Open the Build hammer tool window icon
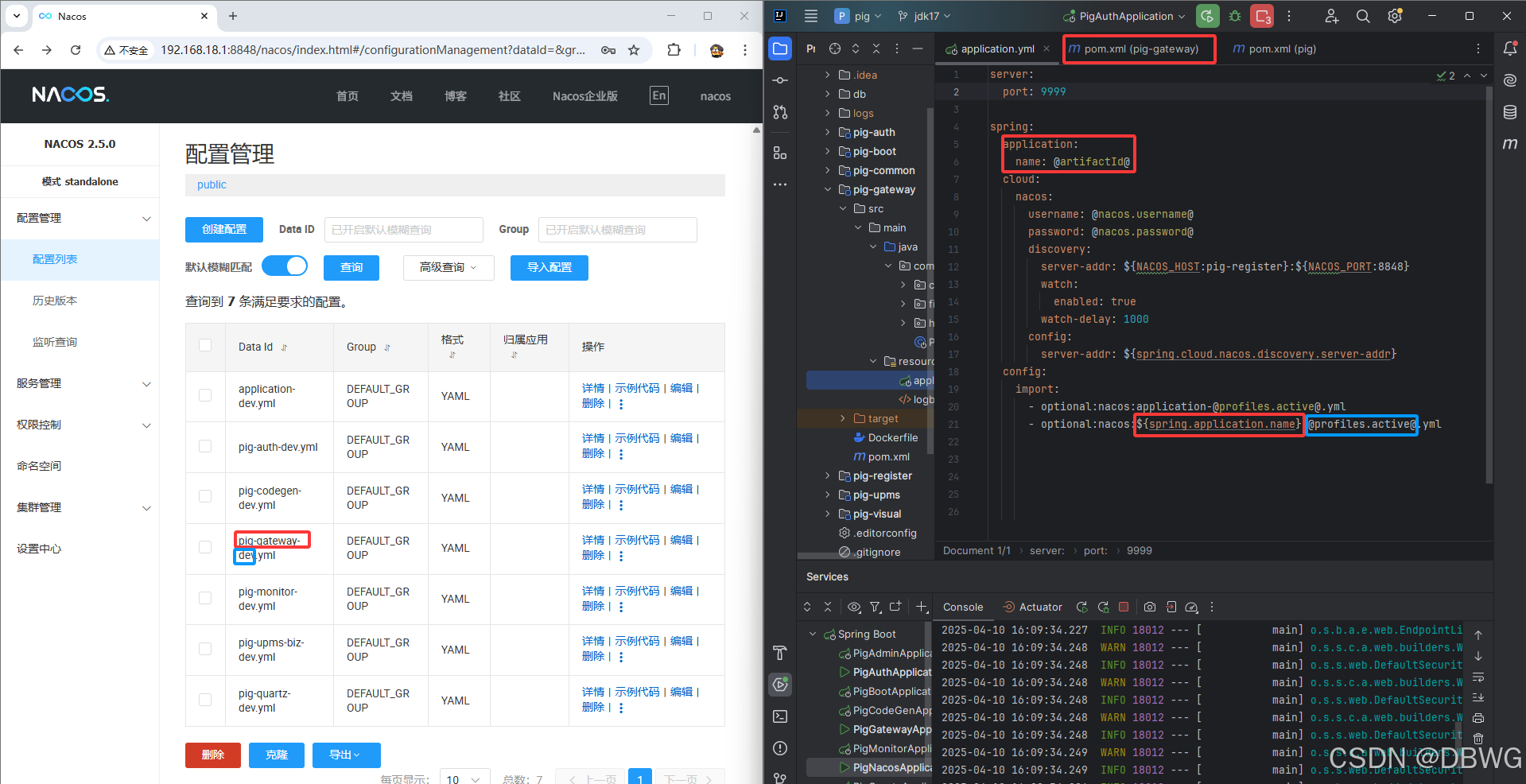The height and width of the screenshot is (784, 1526). [780, 653]
